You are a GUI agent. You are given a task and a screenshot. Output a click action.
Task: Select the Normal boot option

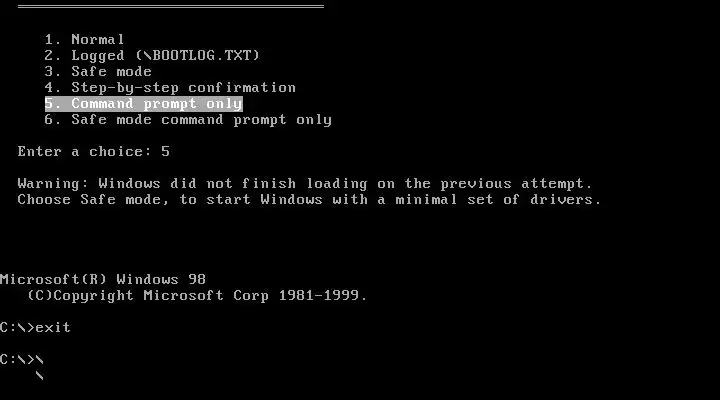pyautogui.click(x=84, y=39)
